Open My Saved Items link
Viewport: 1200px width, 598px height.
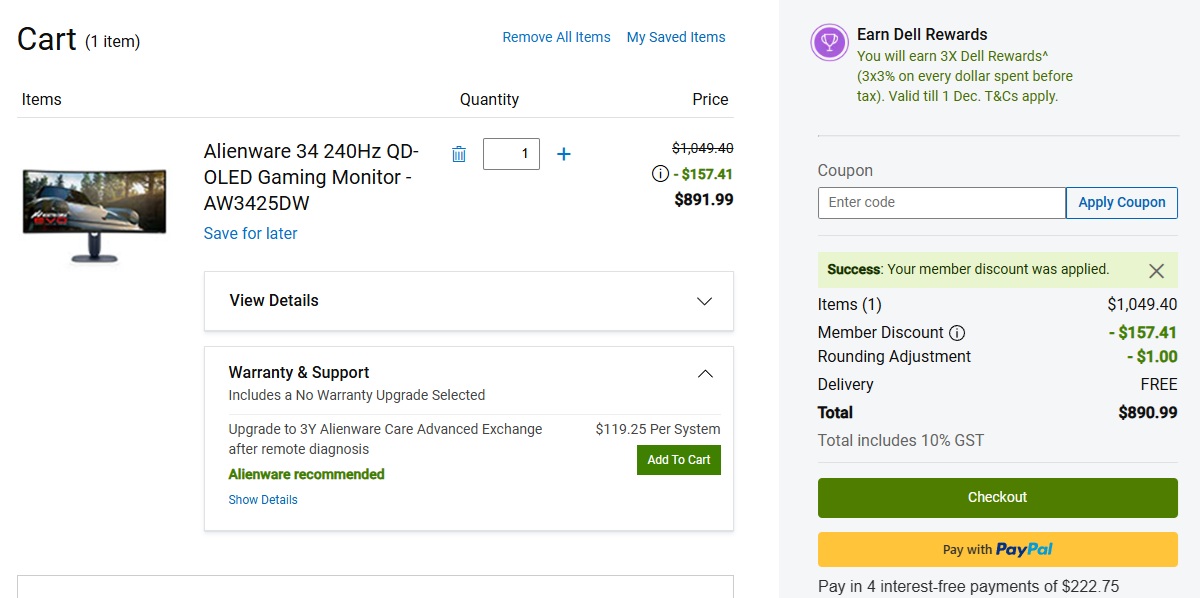click(676, 37)
